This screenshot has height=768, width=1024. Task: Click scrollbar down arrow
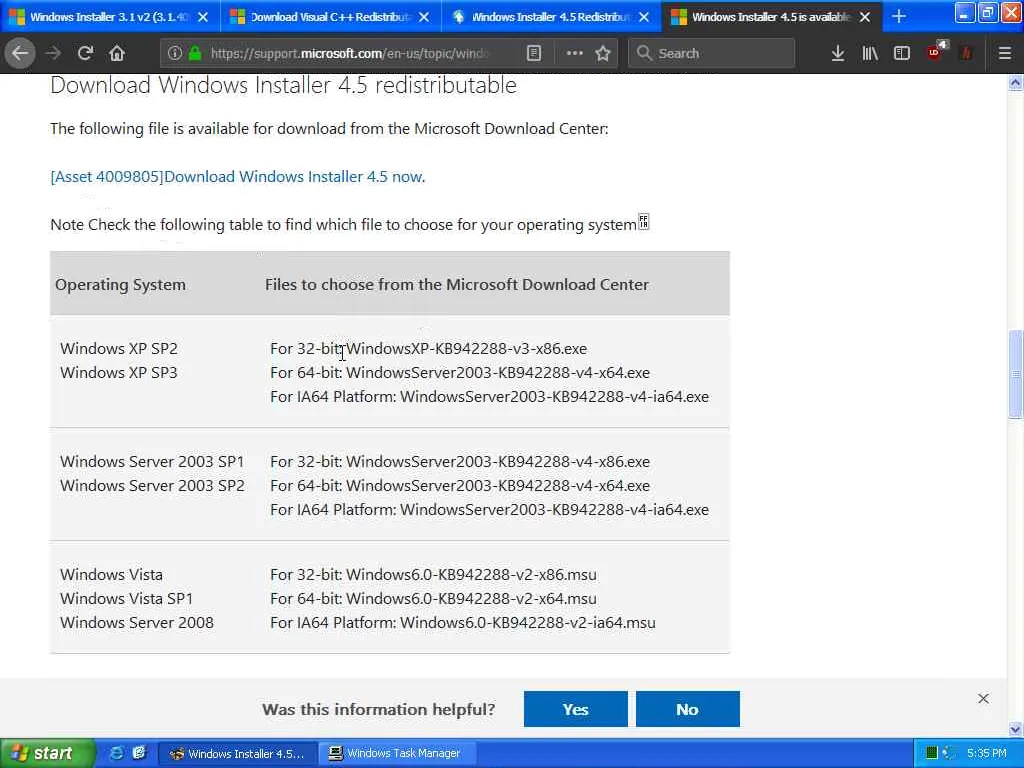click(x=1015, y=729)
